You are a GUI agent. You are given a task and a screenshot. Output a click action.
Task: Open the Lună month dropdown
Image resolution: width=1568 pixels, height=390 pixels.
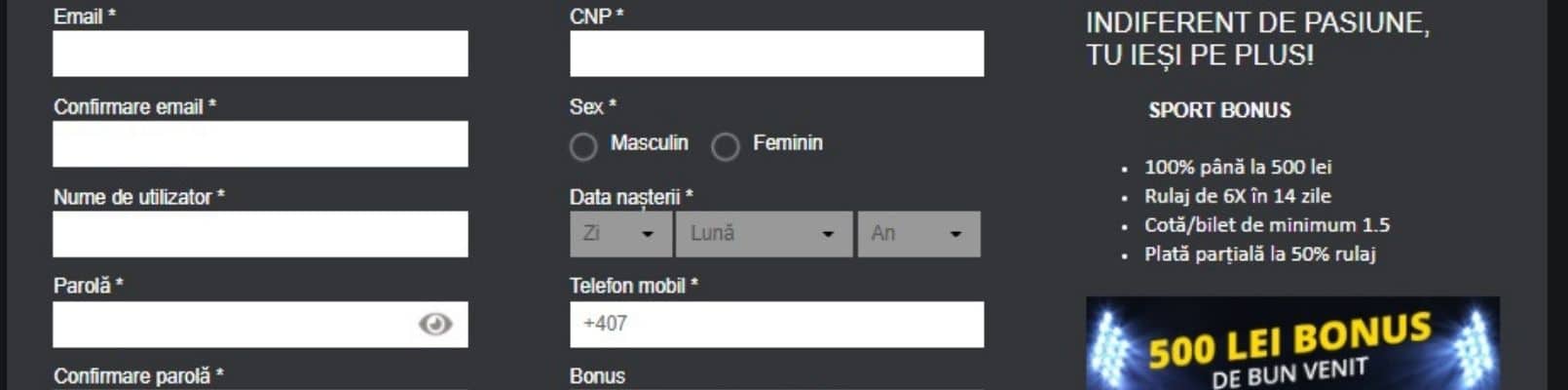click(x=764, y=234)
